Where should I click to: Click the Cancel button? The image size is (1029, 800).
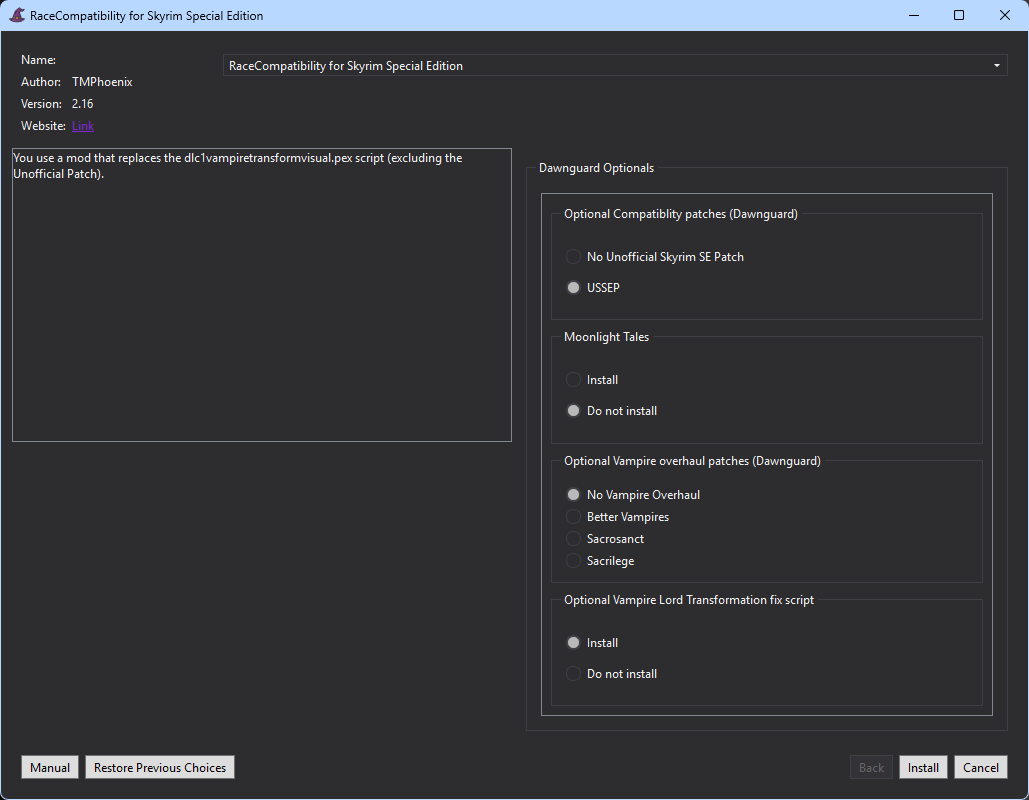tap(980, 767)
